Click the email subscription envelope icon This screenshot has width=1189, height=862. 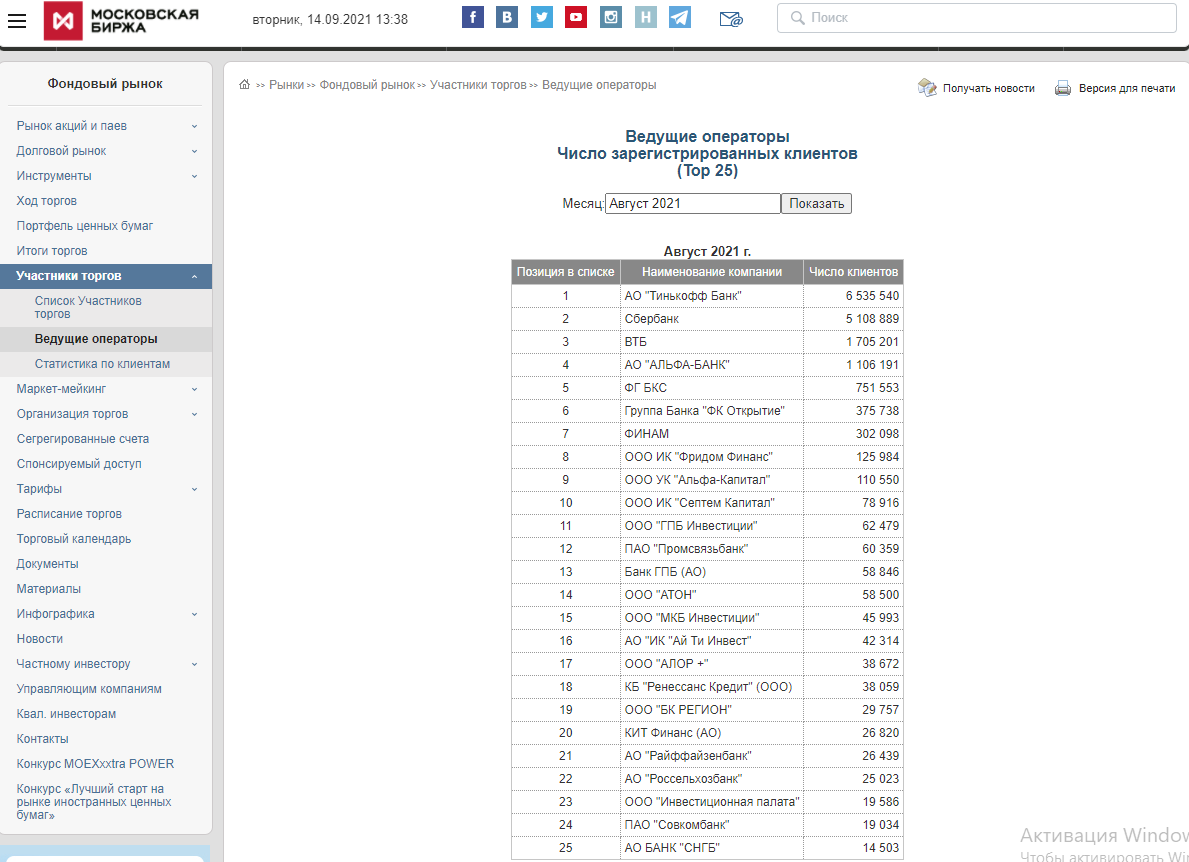(730, 19)
